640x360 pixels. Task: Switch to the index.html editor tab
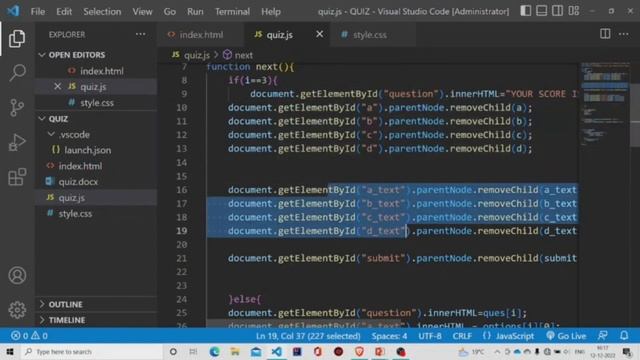tap(200, 35)
